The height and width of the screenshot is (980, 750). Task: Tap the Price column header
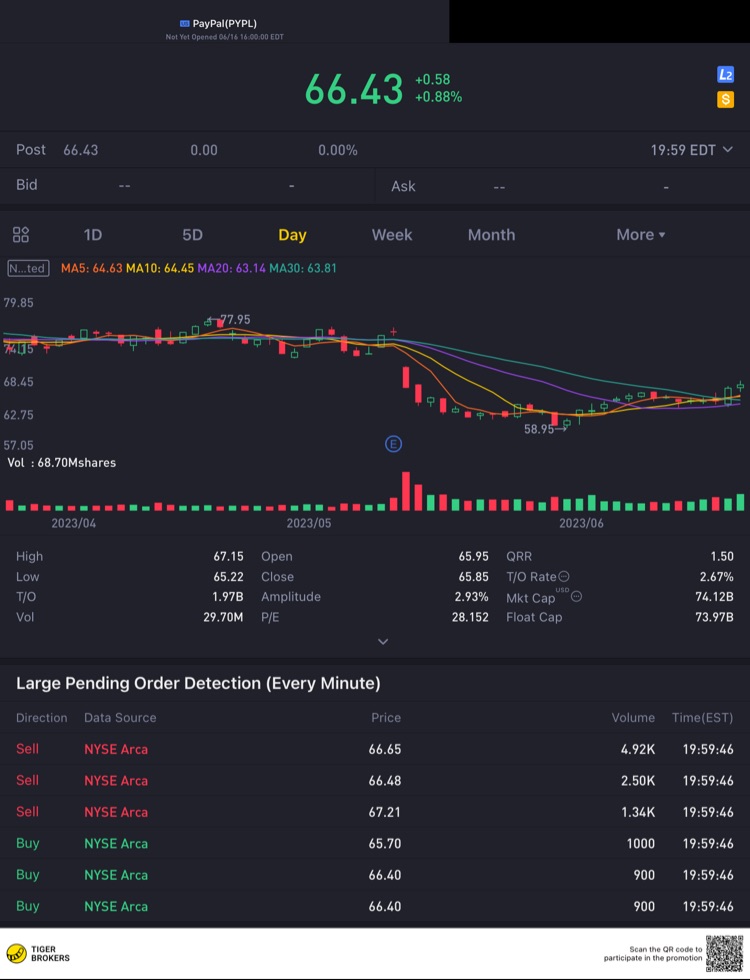tap(386, 718)
